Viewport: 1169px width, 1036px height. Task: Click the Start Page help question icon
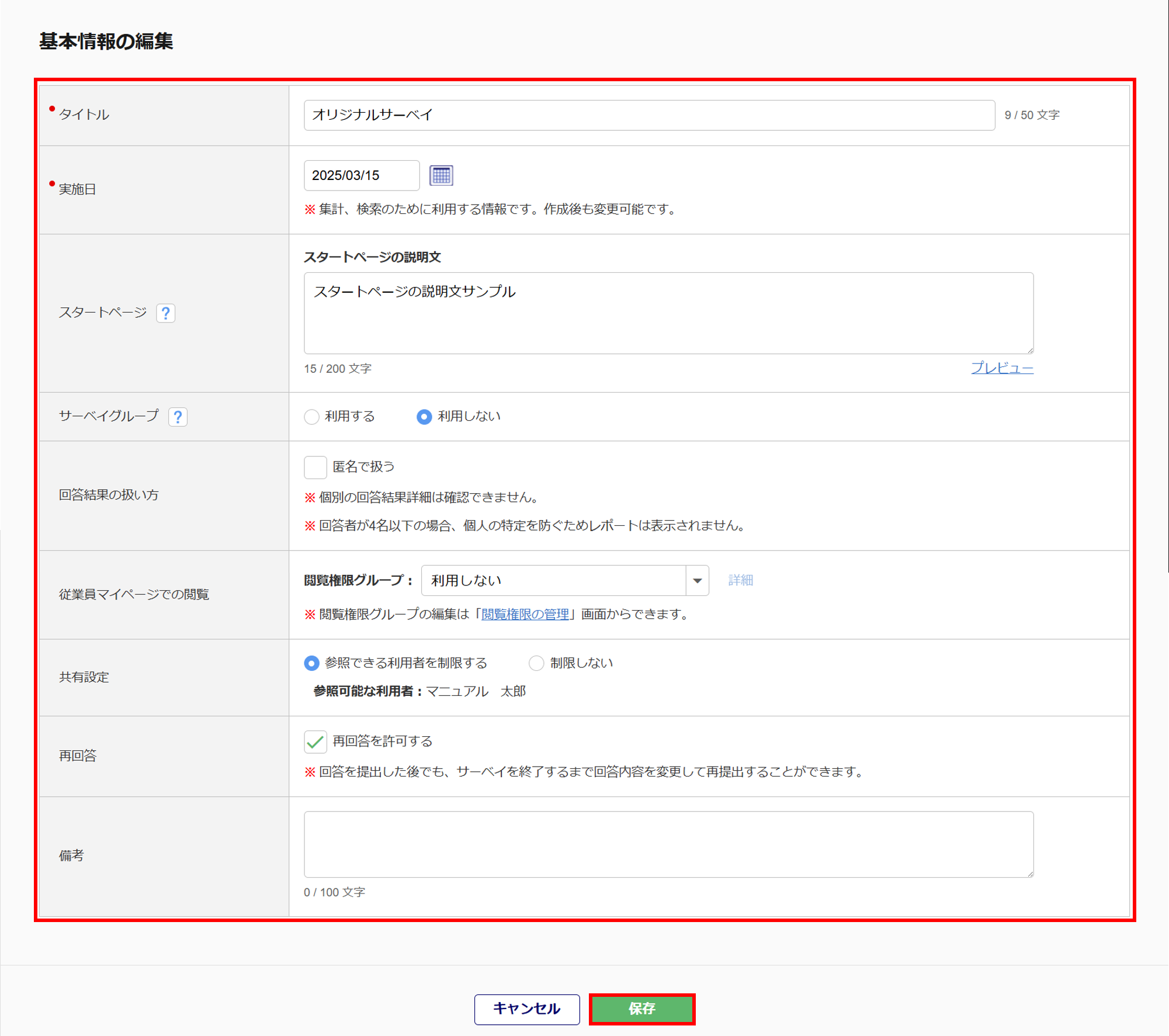166,313
